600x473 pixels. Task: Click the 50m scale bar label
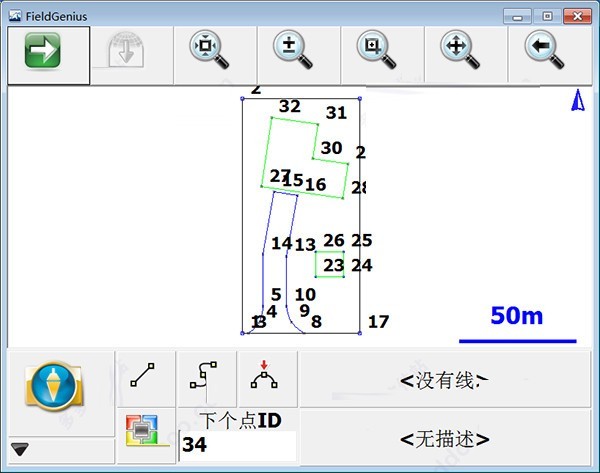pyautogui.click(x=517, y=316)
